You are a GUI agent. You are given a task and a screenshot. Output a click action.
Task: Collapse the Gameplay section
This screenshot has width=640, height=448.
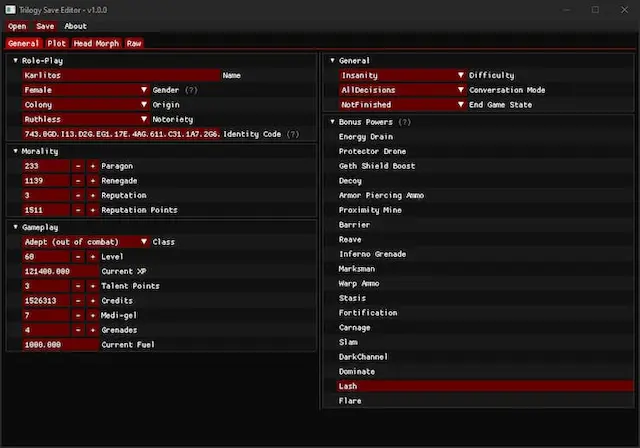click(16, 227)
